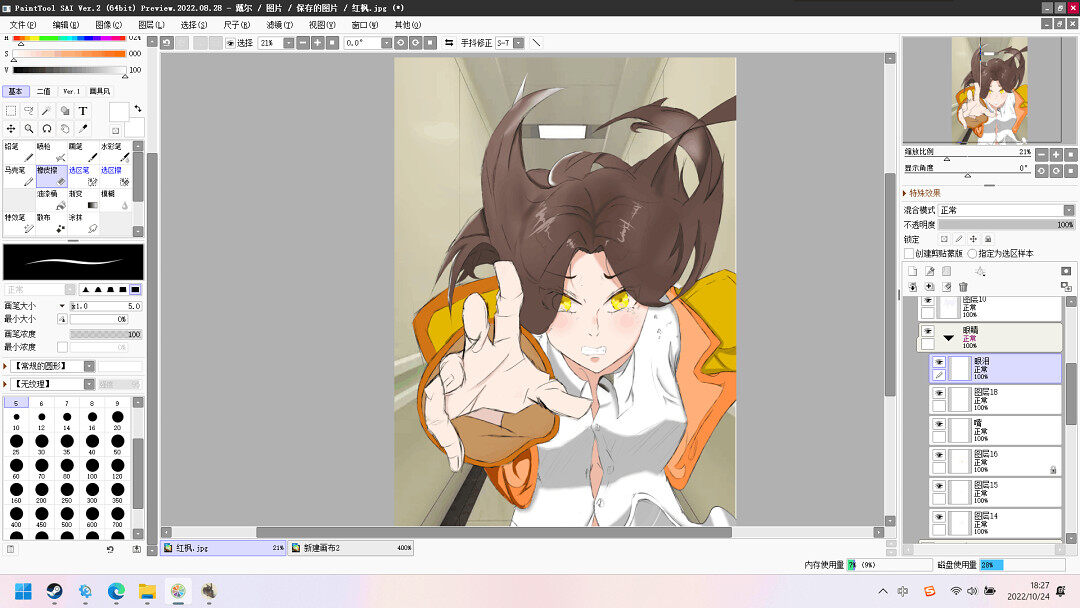
Task: Enable the 创建剪贴蒙版 clipping mask checkbox
Action: click(909, 254)
